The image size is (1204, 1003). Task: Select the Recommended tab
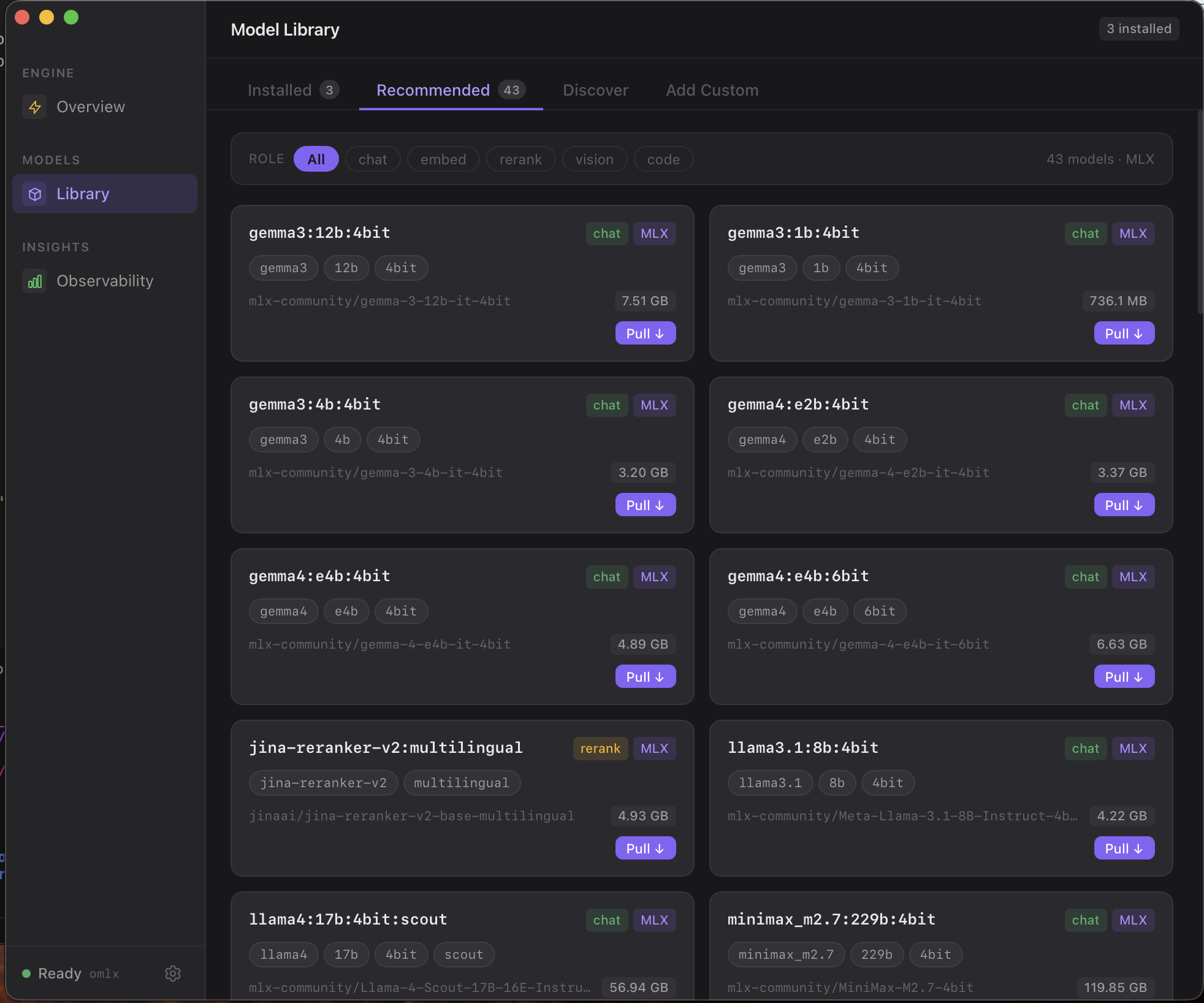tap(451, 90)
